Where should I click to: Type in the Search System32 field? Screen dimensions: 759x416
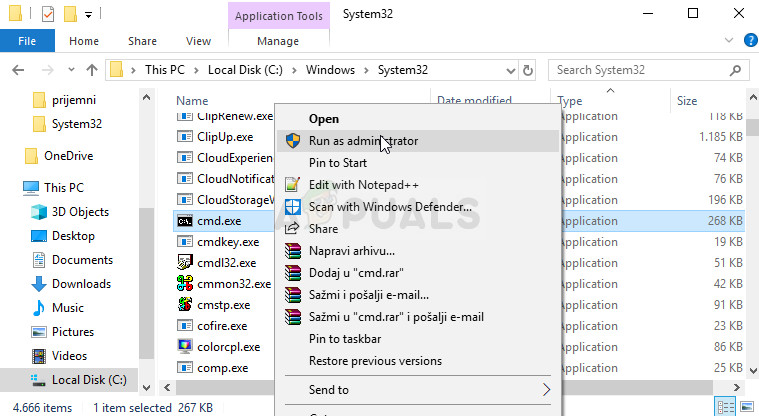point(638,70)
